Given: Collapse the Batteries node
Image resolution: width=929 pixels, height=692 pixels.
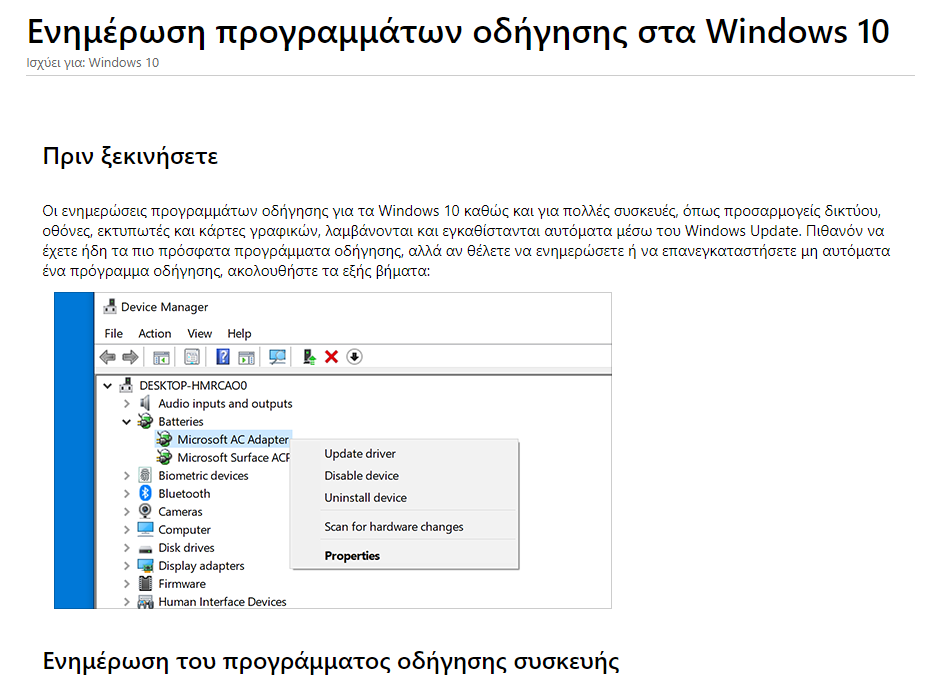Looking at the screenshot, I should (x=126, y=422).
